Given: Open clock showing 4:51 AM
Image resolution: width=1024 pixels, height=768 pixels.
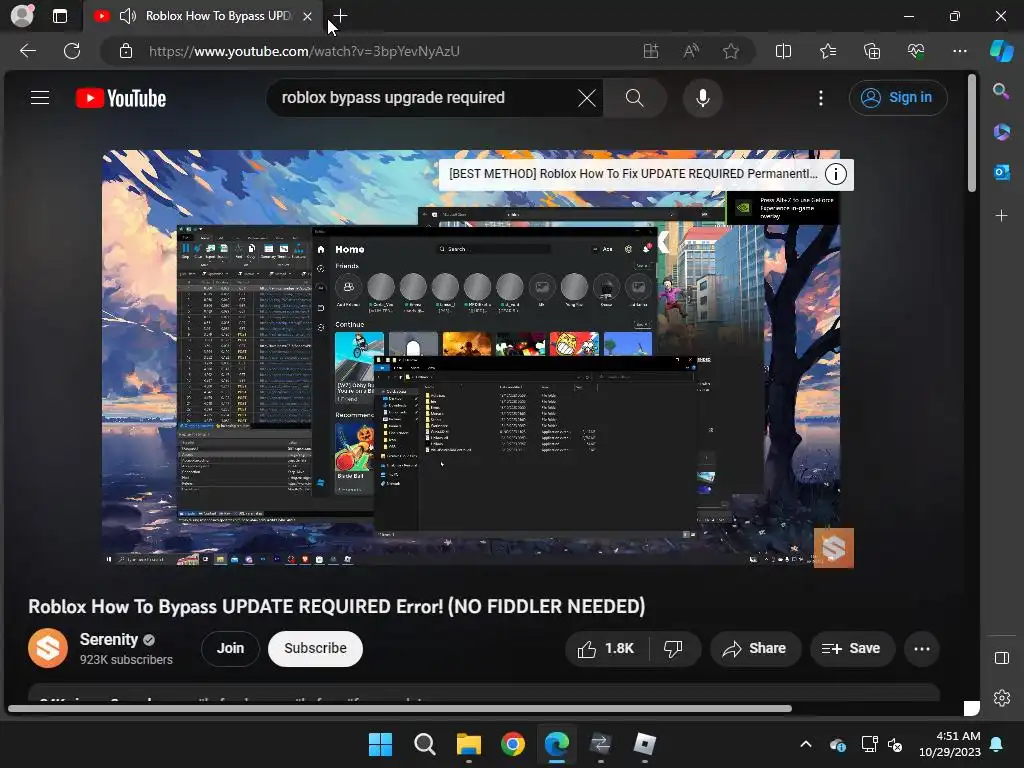Looking at the screenshot, I should (950, 744).
